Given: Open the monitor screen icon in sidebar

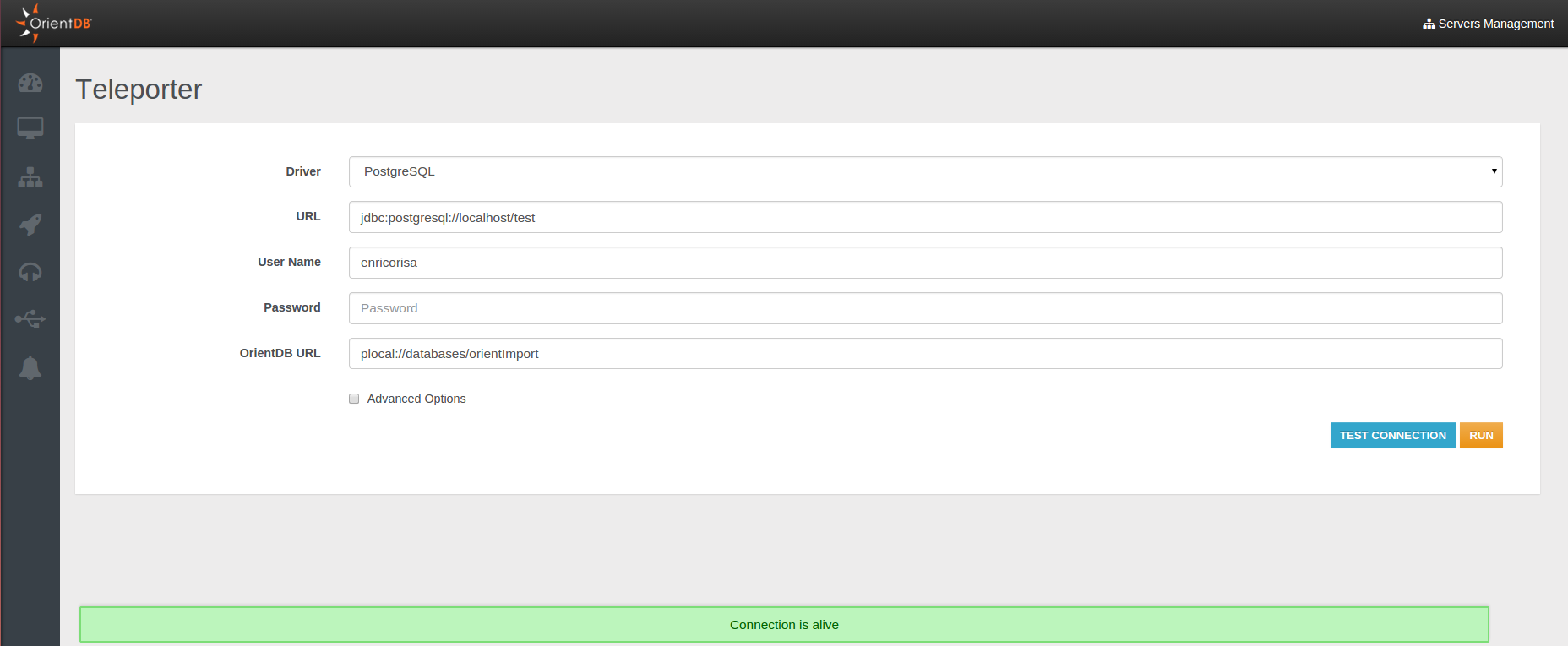Looking at the screenshot, I should (x=30, y=128).
